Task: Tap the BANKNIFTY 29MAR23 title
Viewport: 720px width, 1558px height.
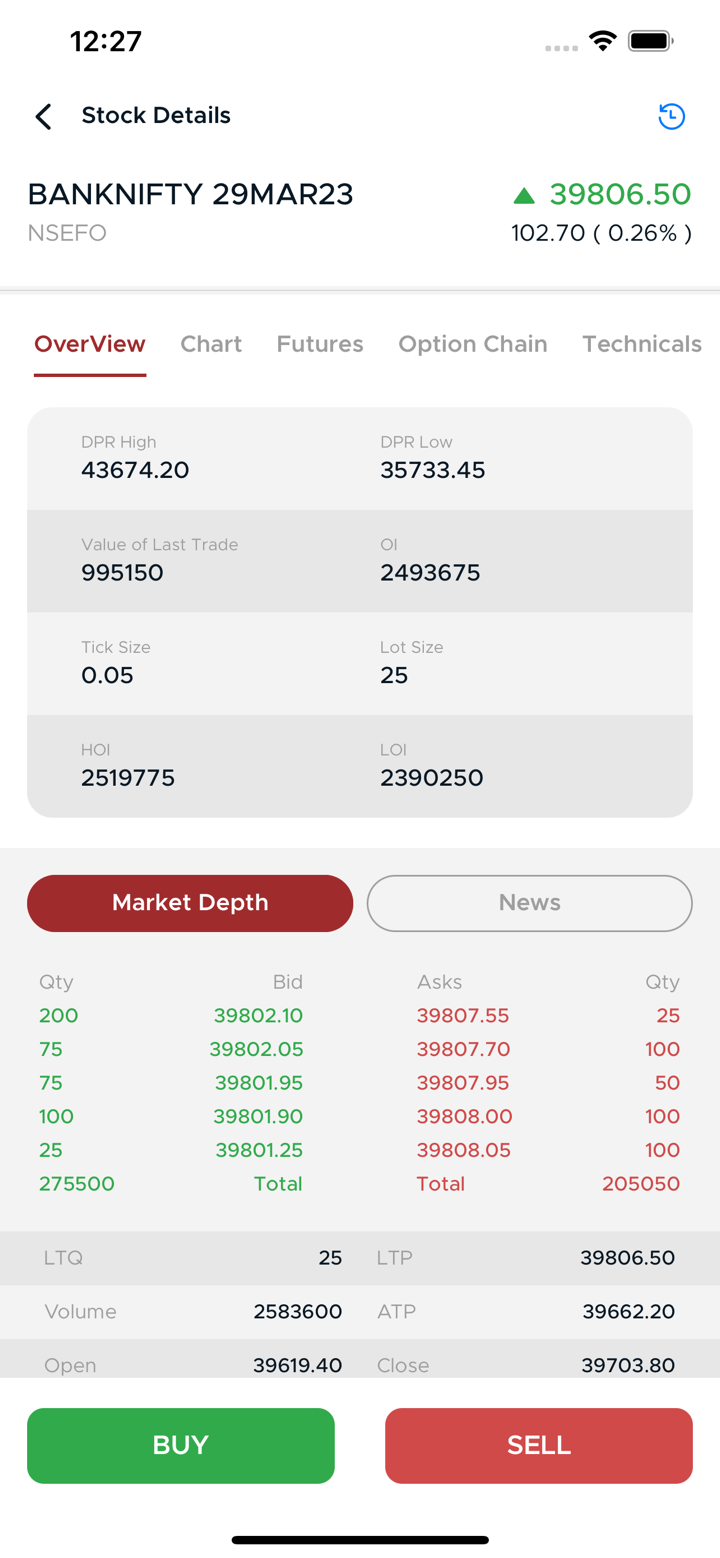Action: pos(190,194)
